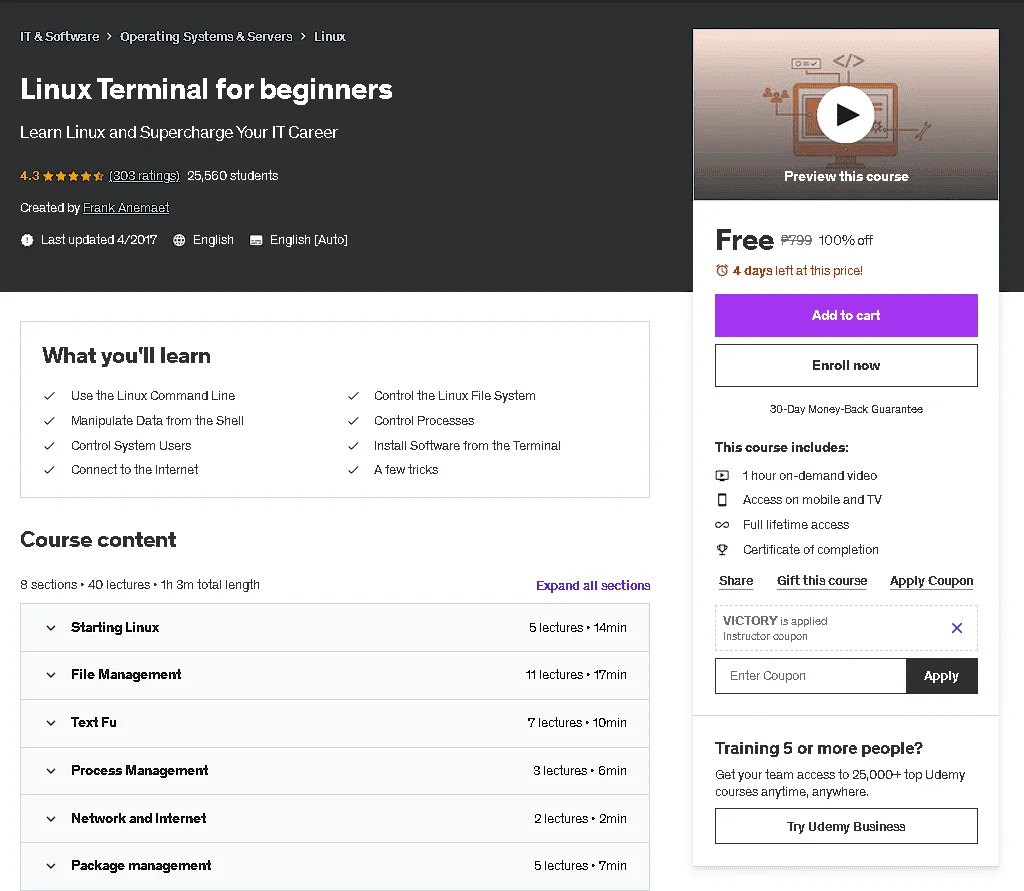Expand the Text Fu section chevron
The width and height of the screenshot is (1024, 891).
pyautogui.click(x=51, y=722)
